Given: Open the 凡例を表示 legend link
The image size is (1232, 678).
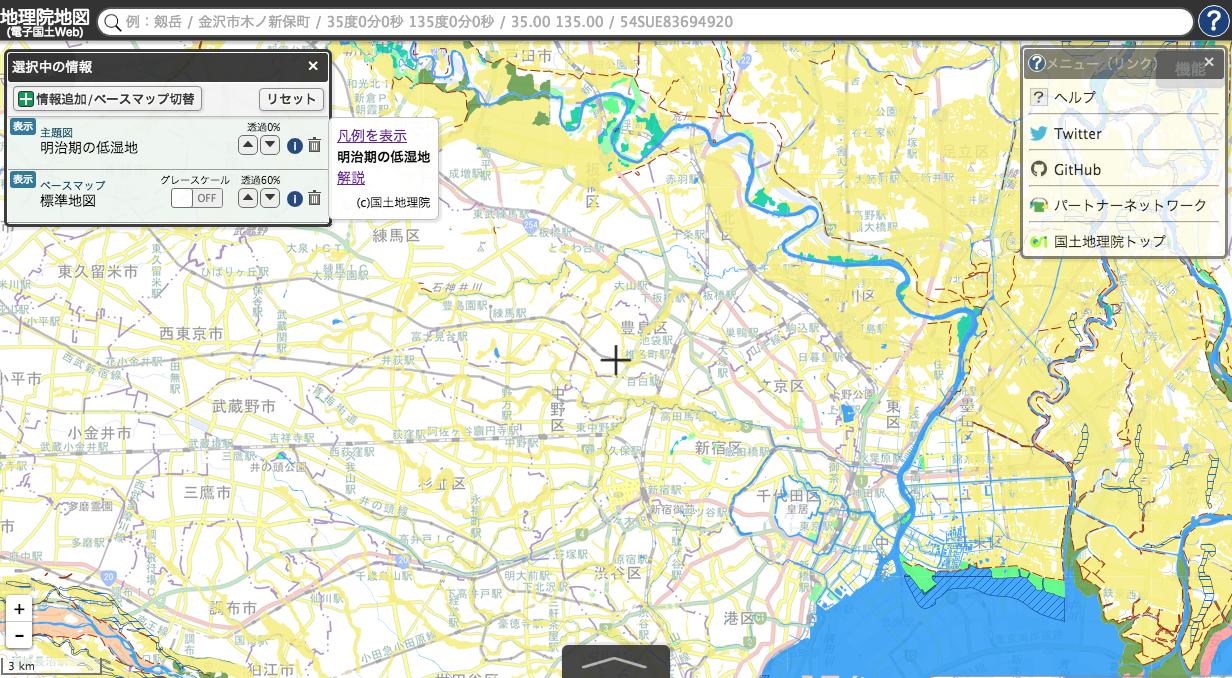Looking at the screenshot, I should [x=372, y=135].
